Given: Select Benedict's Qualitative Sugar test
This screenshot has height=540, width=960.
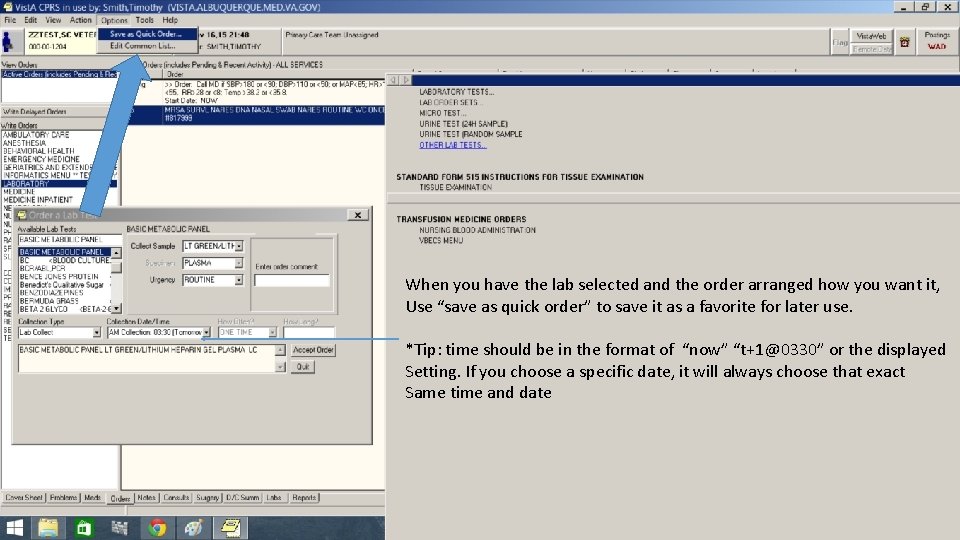Looking at the screenshot, I should [x=64, y=285].
